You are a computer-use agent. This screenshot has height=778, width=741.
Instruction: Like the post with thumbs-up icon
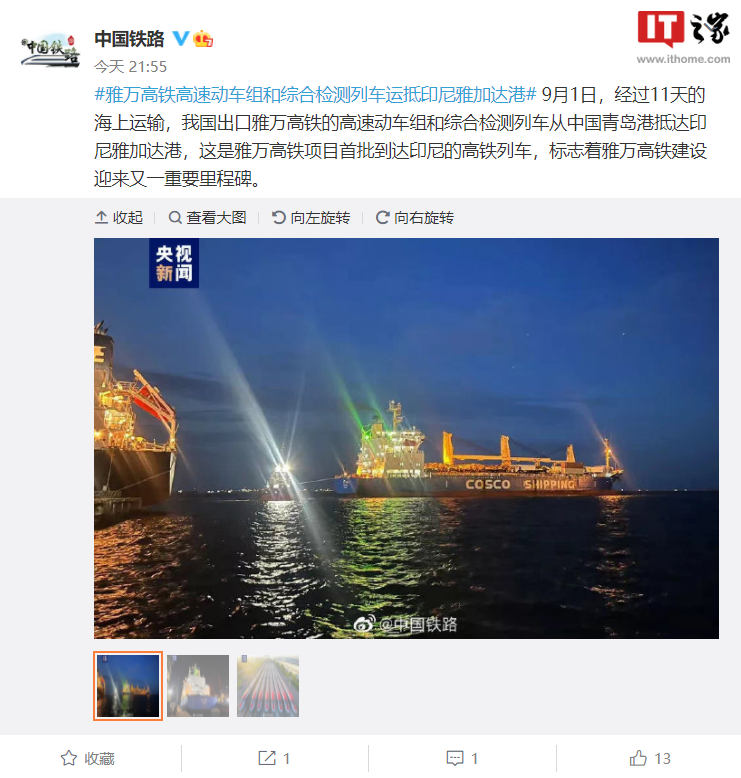[x=638, y=758]
